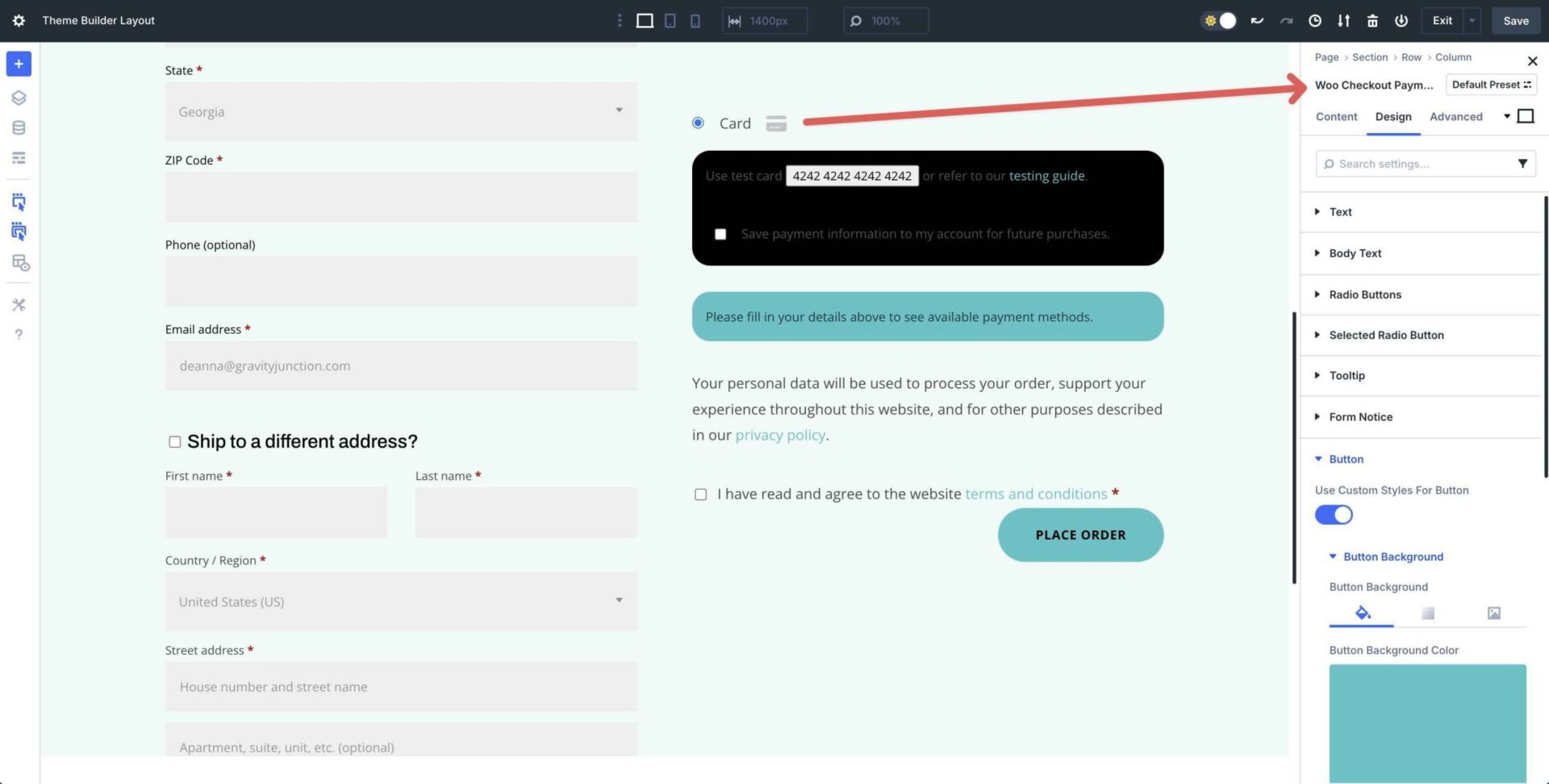Switch to tablet preview mode
Viewport: 1549px width, 784px height.
coord(670,20)
